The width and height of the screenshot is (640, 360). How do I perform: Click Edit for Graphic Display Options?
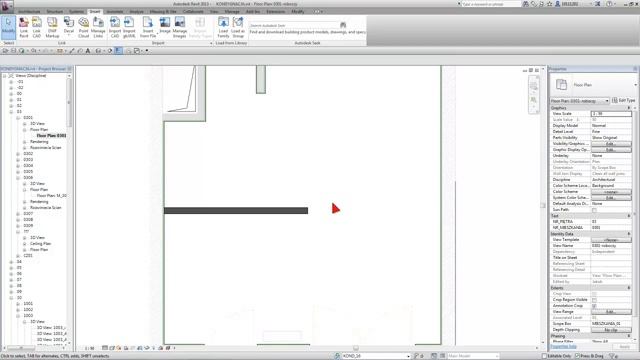pos(611,150)
